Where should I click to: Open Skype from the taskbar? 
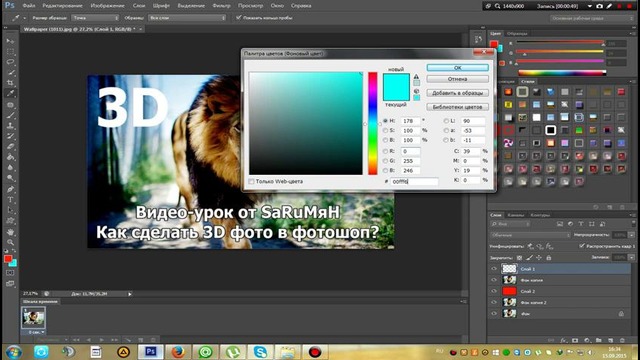click(x=260, y=351)
